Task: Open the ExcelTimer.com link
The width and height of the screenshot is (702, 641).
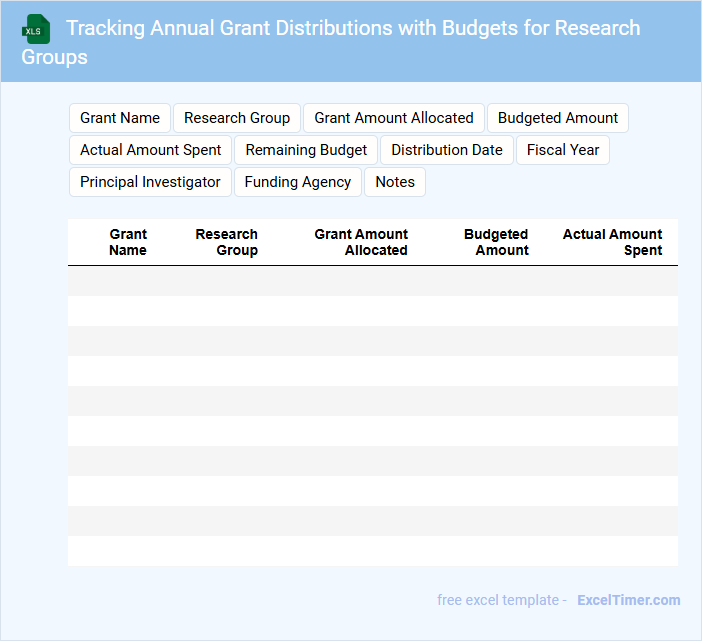Action: pos(628,600)
